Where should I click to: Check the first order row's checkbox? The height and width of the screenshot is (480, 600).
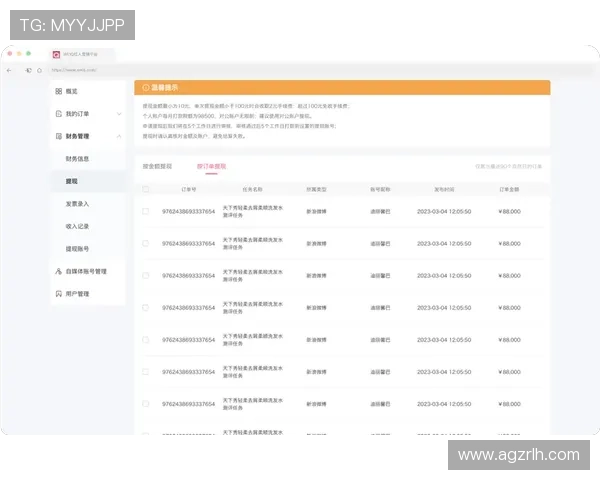click(x=145, y=211)
